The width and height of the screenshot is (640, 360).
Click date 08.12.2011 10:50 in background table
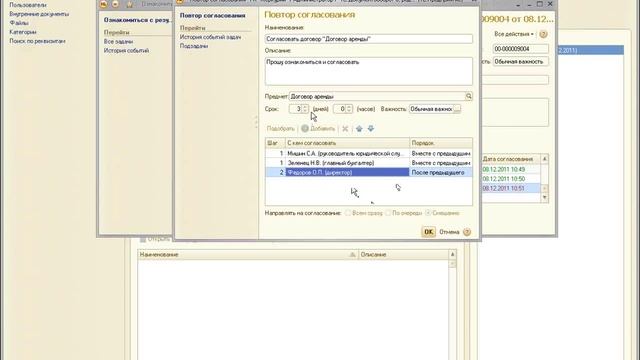[x=504, y=179]
